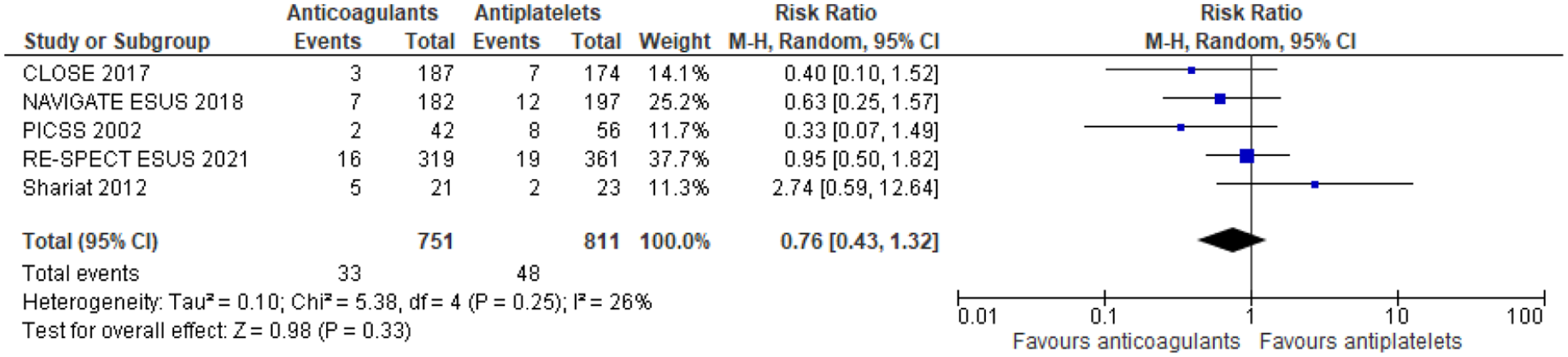This screenshot has height=357, width=1568.
Task: Click the Antiplatelets group header
Action: pos(538,13)
